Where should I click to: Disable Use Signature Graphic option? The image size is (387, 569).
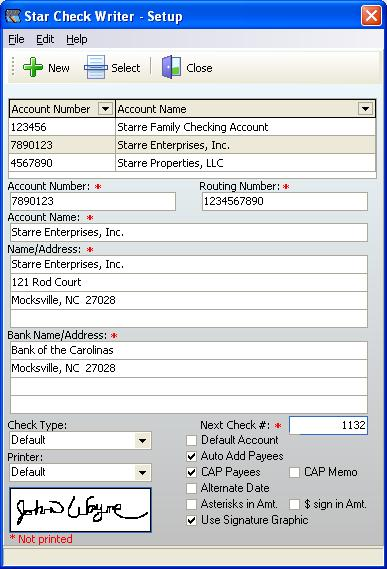click(x=191, y=520)
